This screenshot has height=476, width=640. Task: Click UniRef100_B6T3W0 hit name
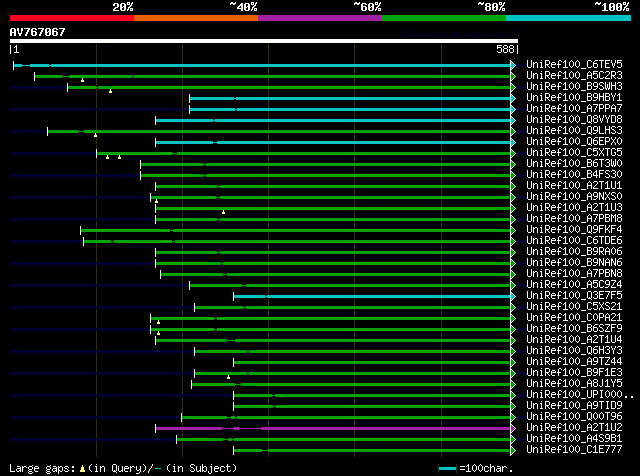(x=574, y=164)
